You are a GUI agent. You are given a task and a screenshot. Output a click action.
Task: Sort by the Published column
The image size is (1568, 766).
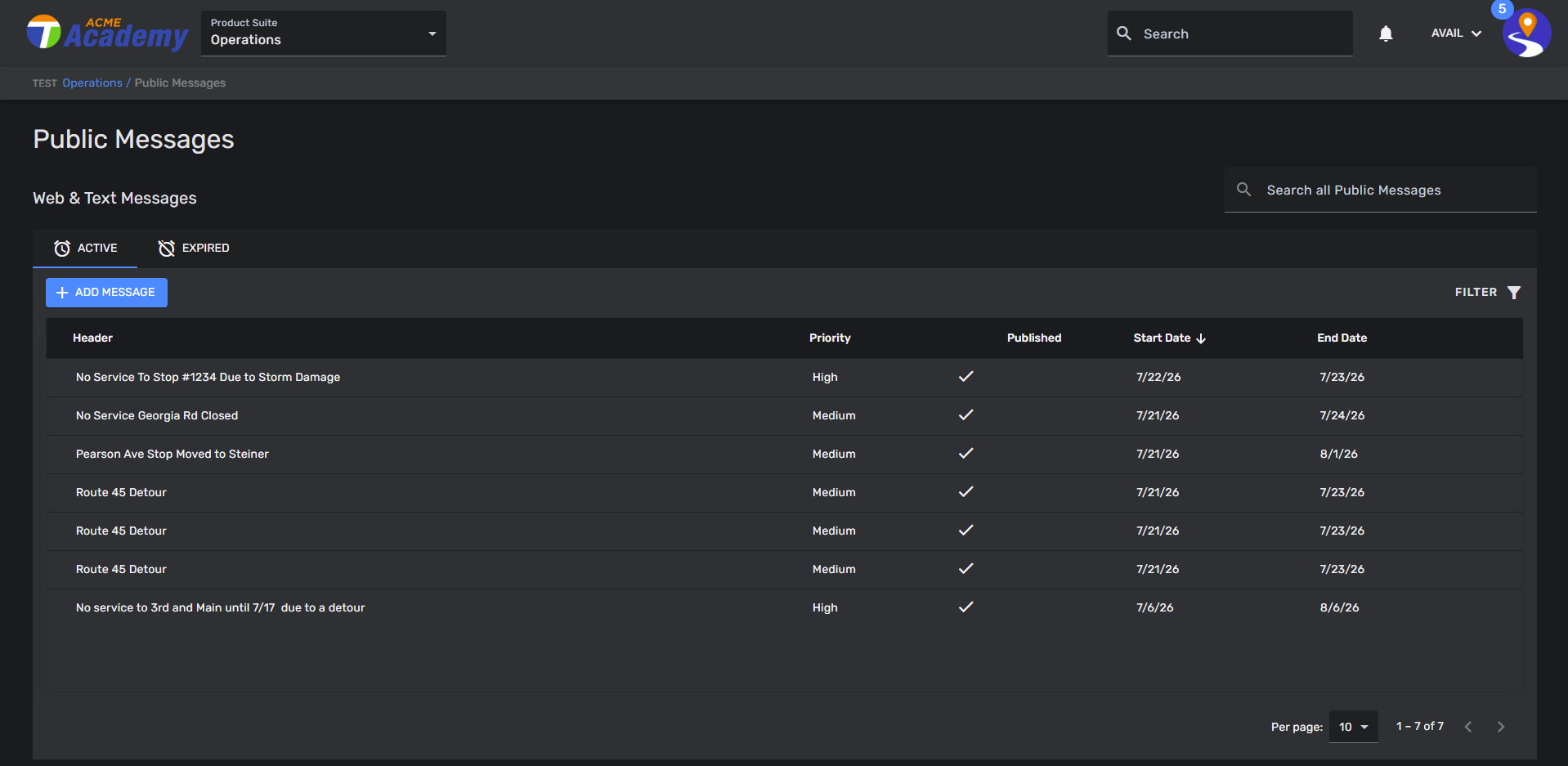click(x=1034, y=338)
